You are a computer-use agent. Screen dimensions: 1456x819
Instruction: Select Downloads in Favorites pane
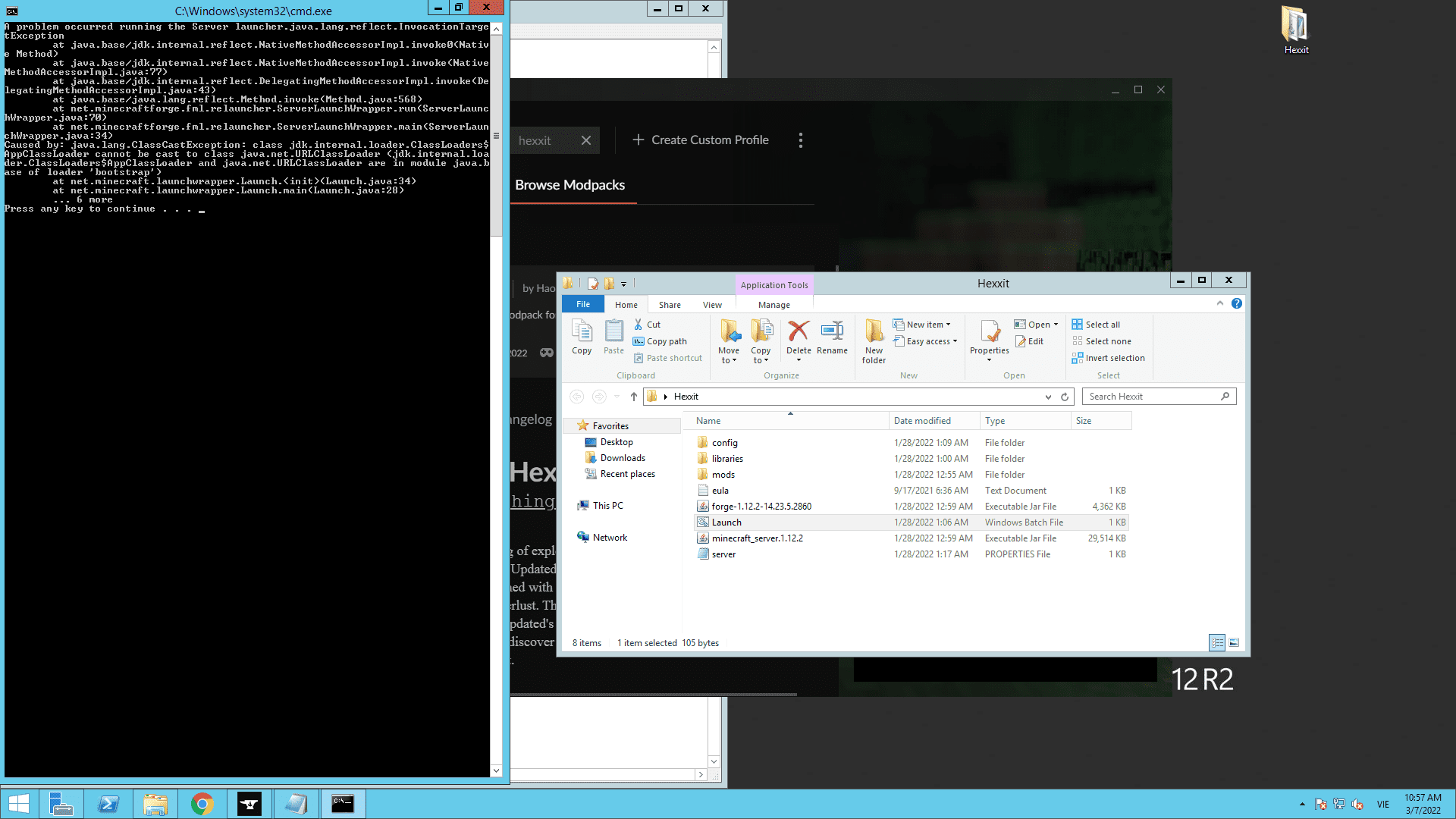[622, 458]
